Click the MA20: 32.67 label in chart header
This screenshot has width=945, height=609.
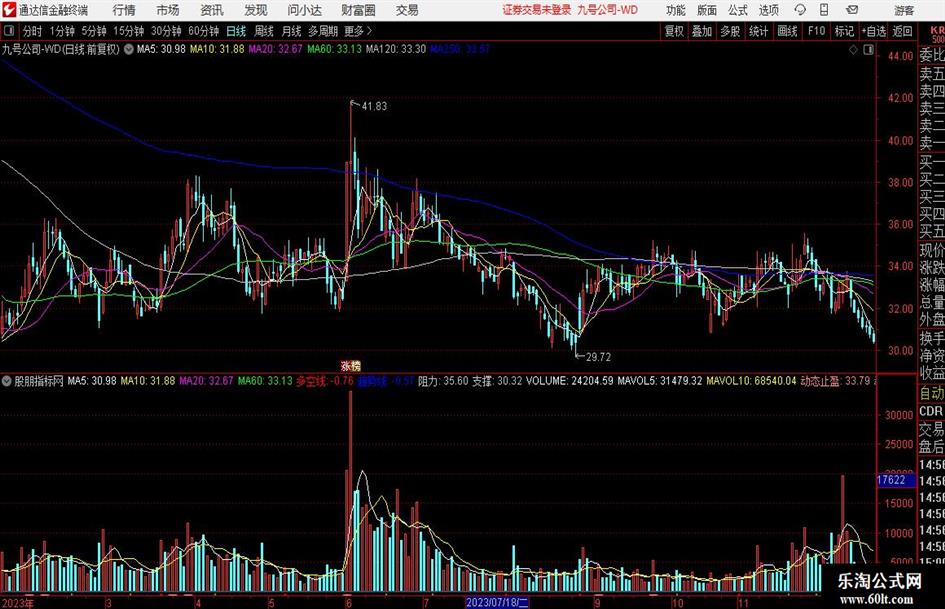tap(275, 49)
